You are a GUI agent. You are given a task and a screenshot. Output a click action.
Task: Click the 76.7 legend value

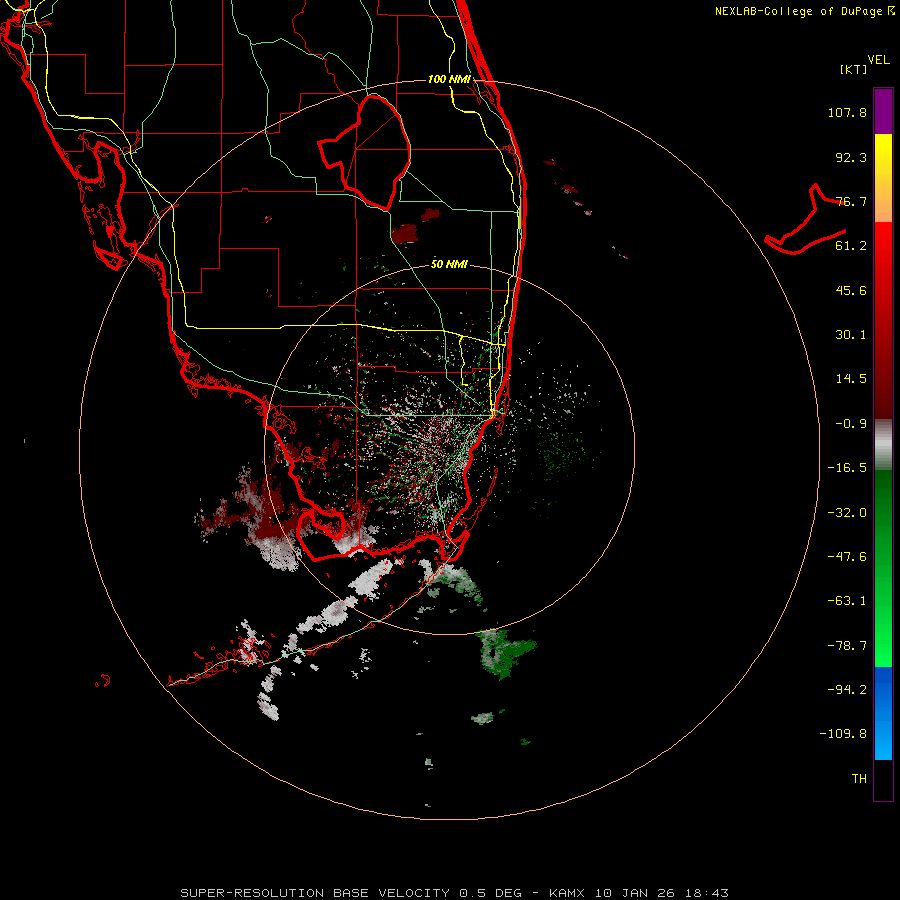click(x=851, y=201)
